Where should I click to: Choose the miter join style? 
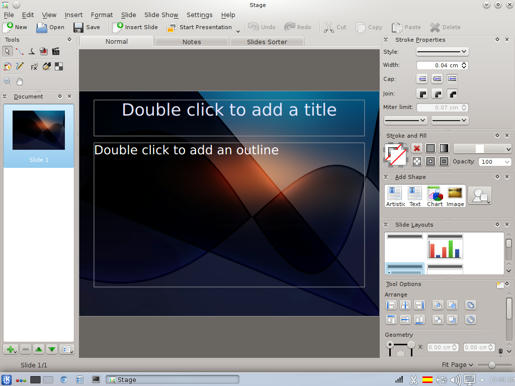[x=422, y=94]
